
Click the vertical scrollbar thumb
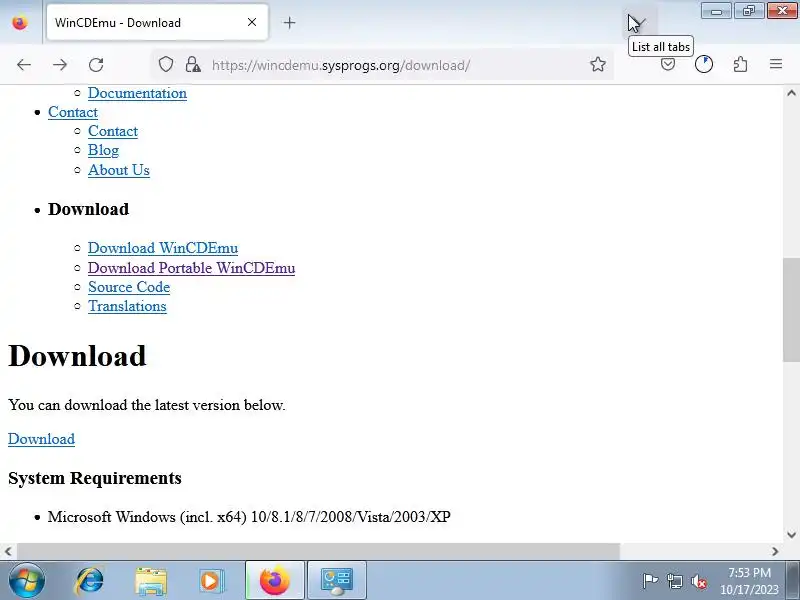click(791, 310)
